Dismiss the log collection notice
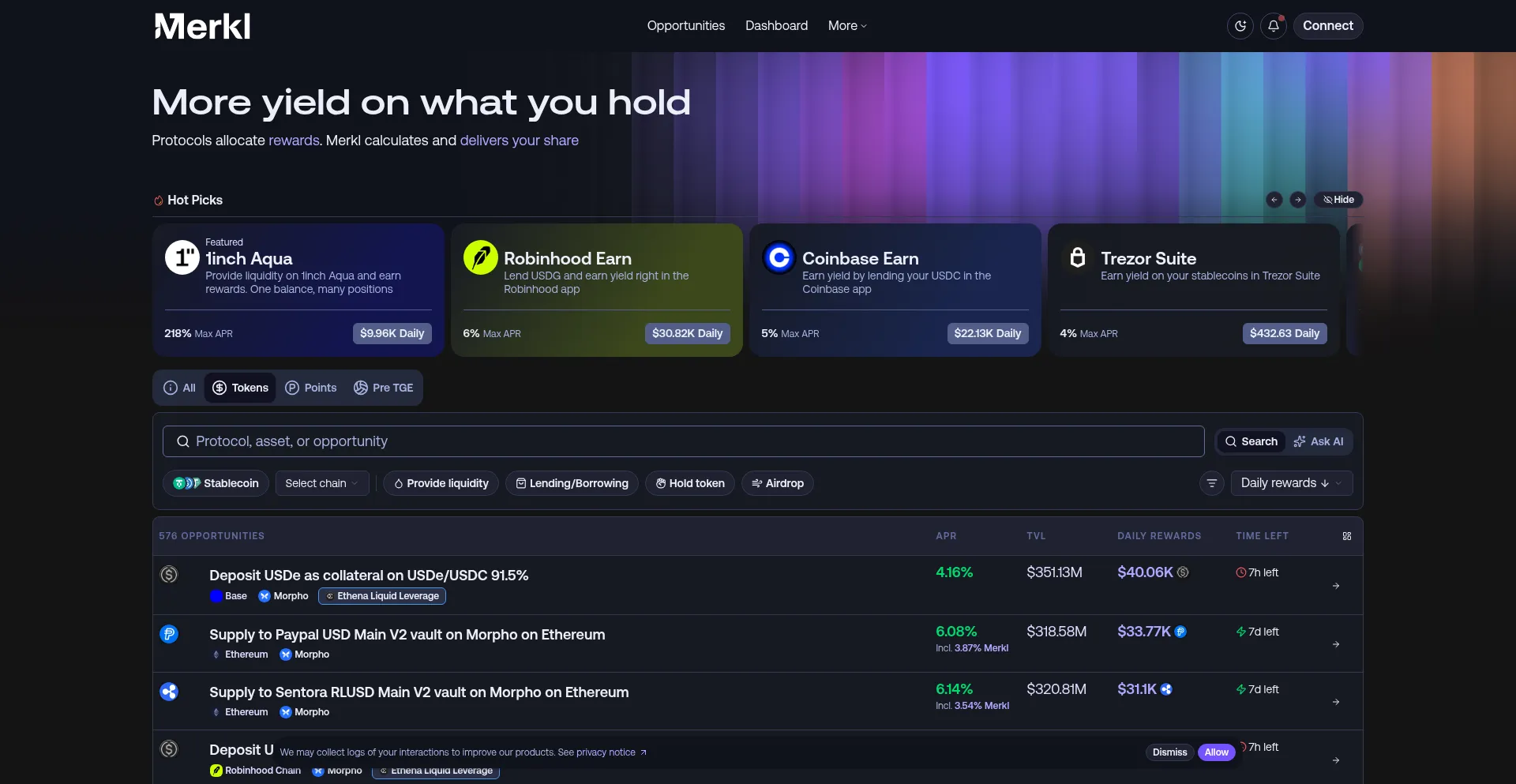This screenshot has width=1516, height=784. point(1169,752)
